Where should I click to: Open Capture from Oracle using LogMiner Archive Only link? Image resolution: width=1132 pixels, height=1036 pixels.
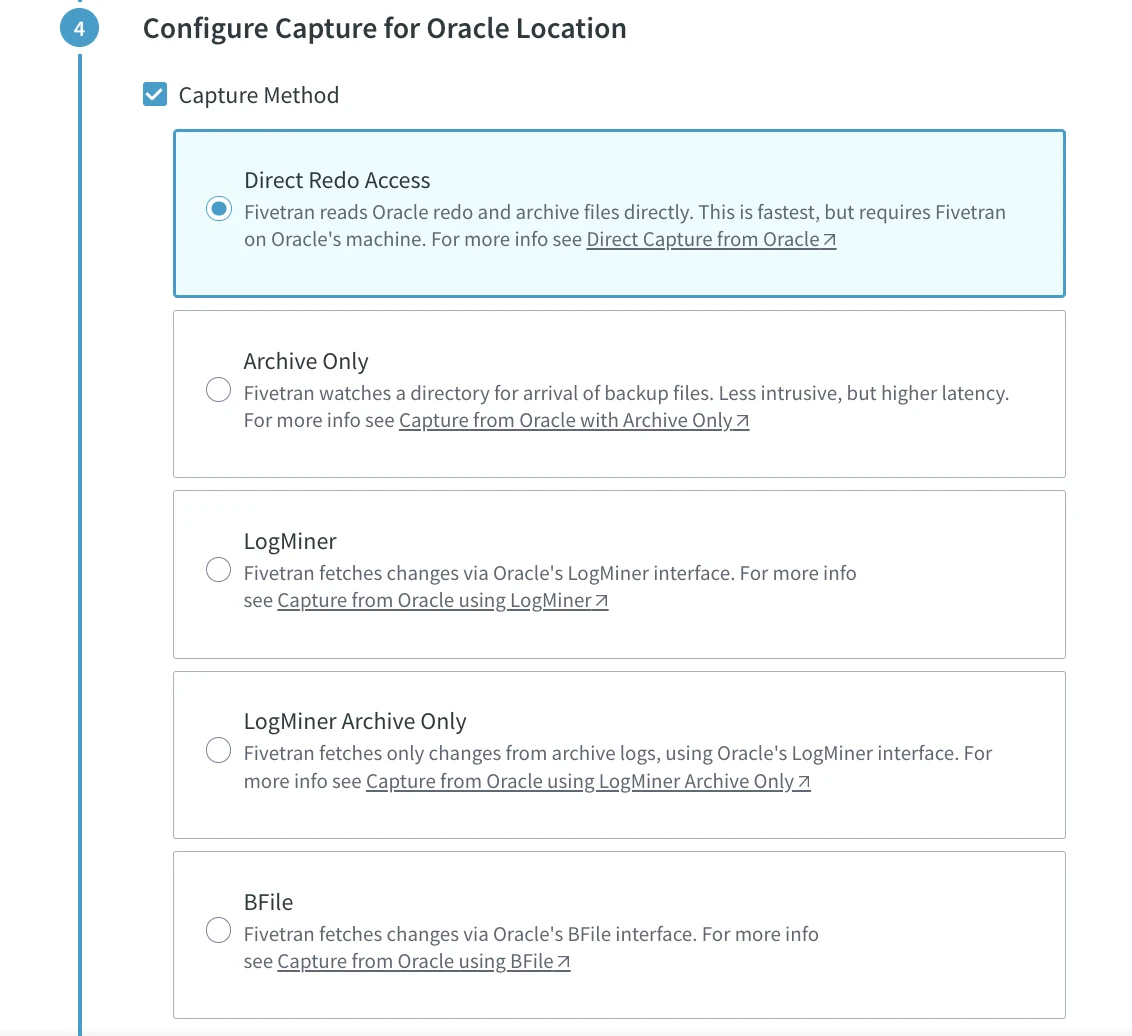click(x=579, y=782)
